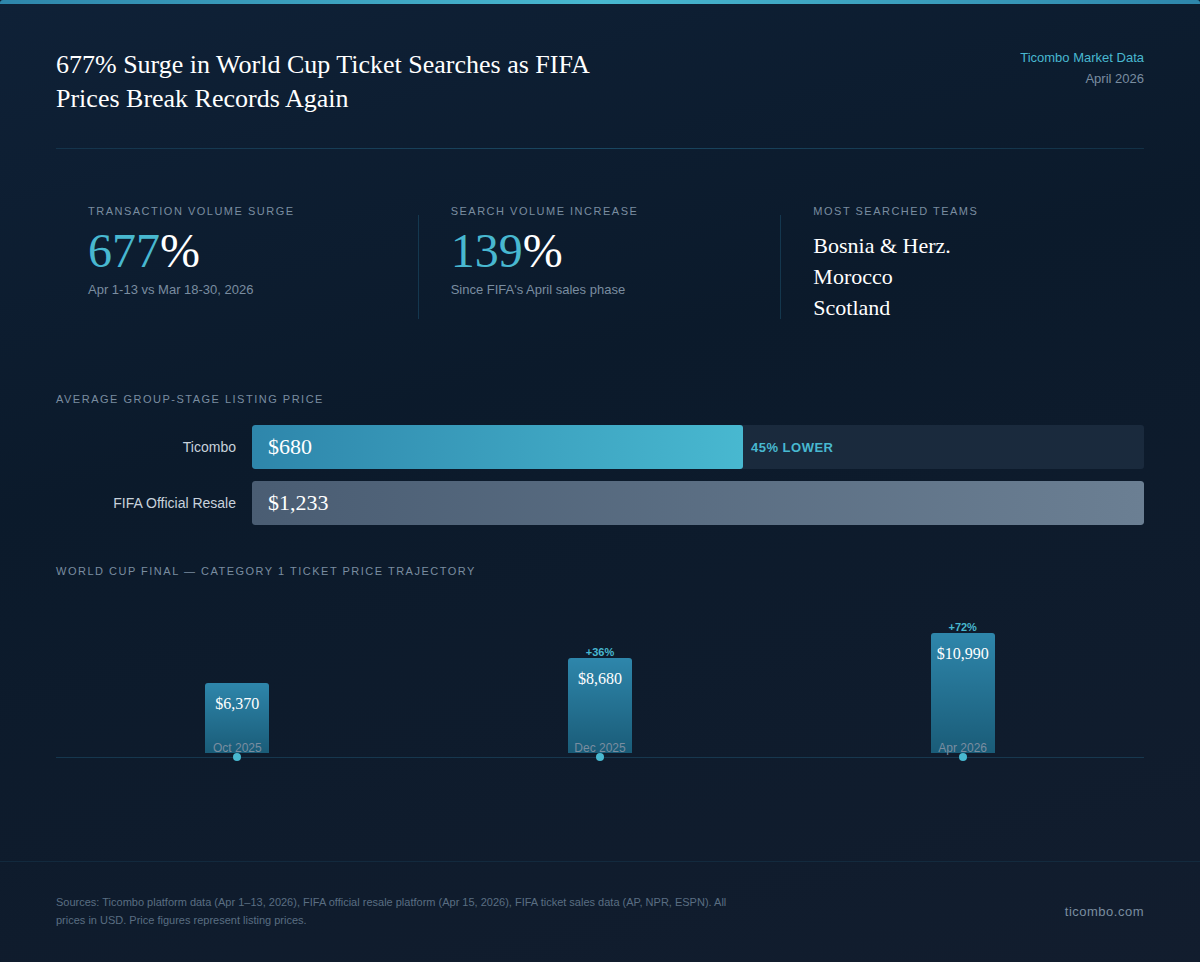The image size is (1200, 962).
Task: Open the ticombo.com footer link
Action: [1104, 911]
